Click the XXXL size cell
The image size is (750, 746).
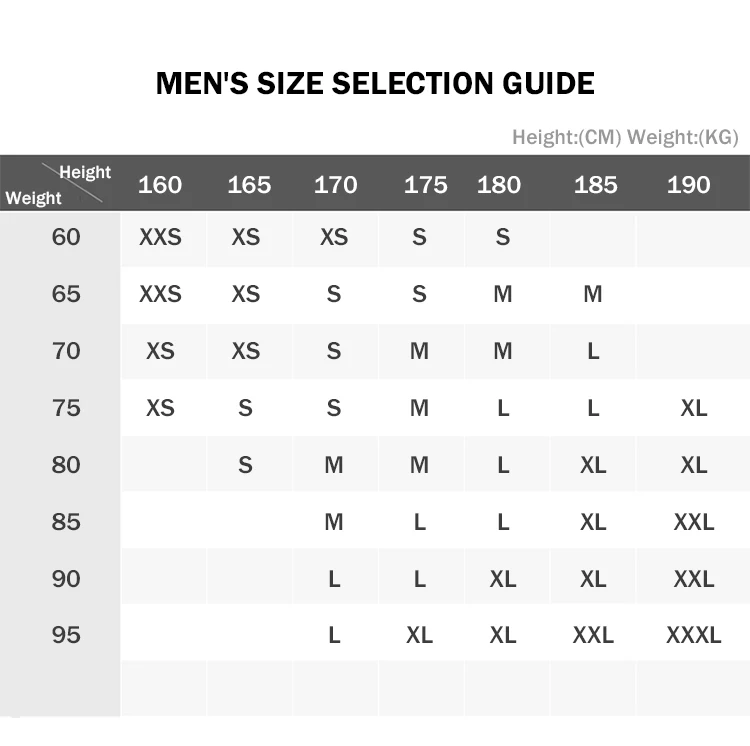coord(693,635)
